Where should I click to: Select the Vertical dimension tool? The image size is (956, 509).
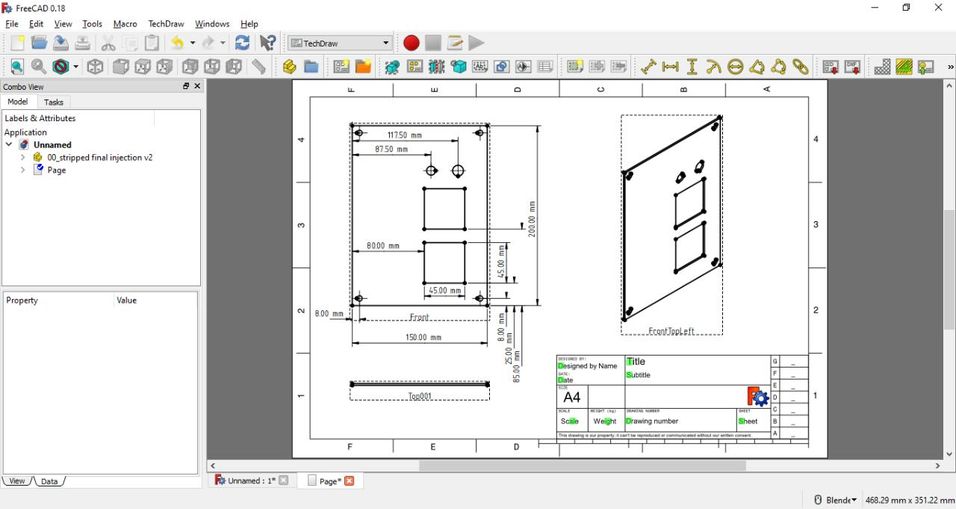[692, 66]
